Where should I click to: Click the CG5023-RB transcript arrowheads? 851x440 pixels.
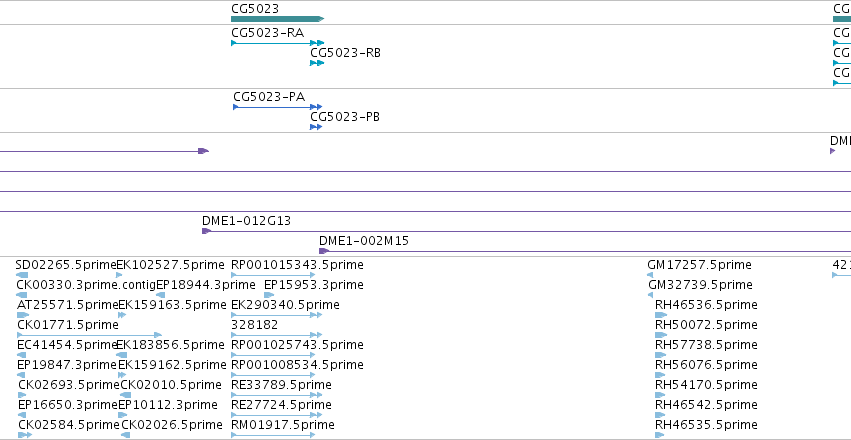point(317,63)
